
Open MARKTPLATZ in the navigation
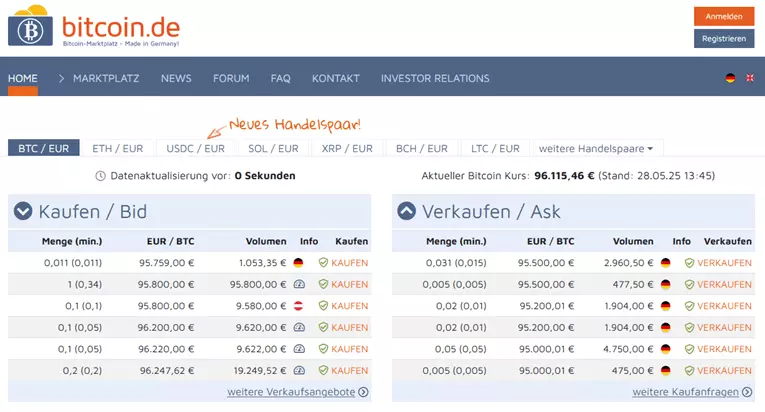[106, 78]
